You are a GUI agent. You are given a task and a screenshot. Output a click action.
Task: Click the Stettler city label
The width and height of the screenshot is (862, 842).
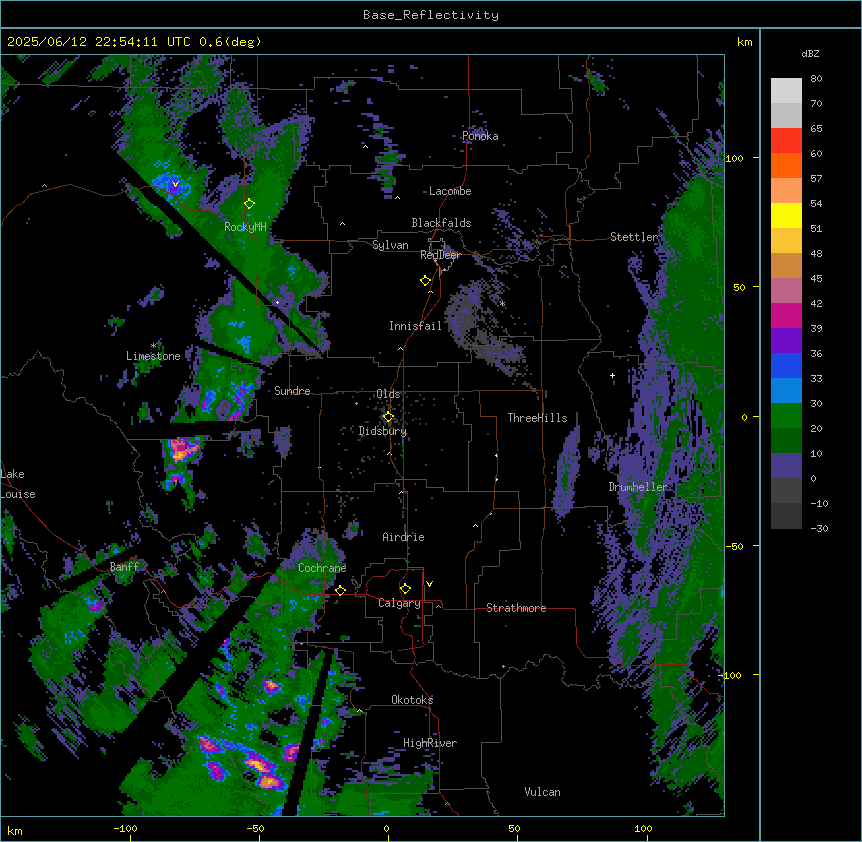[634, 237]
